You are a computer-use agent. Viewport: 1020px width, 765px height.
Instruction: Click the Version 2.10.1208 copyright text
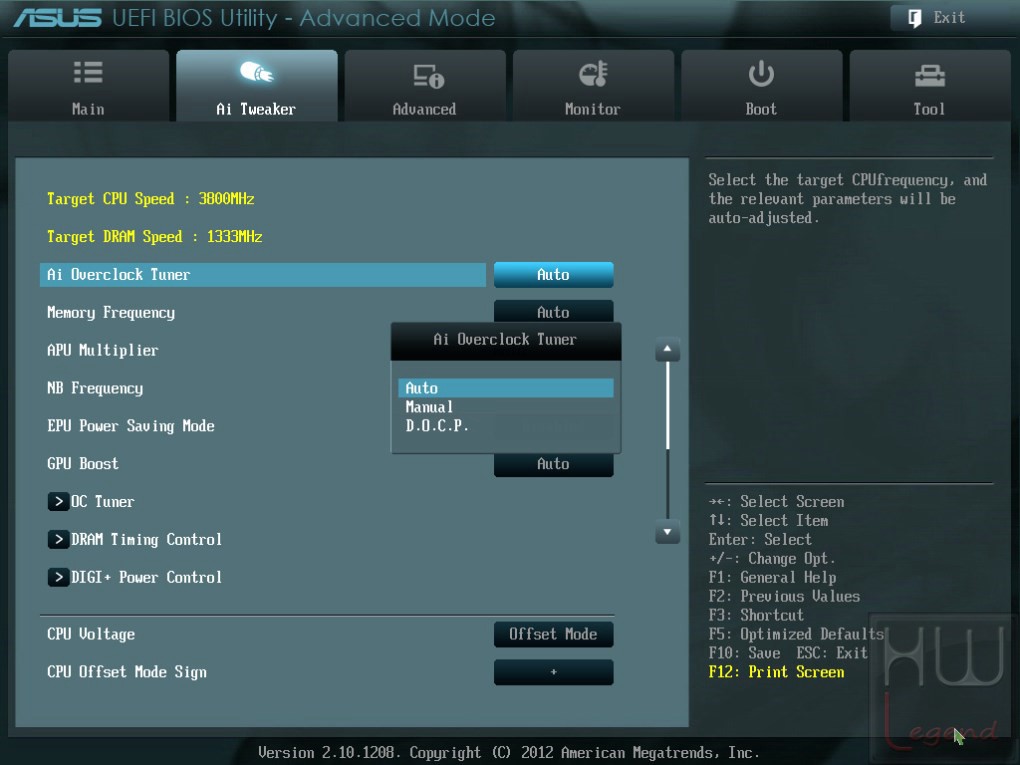(509, 753)
